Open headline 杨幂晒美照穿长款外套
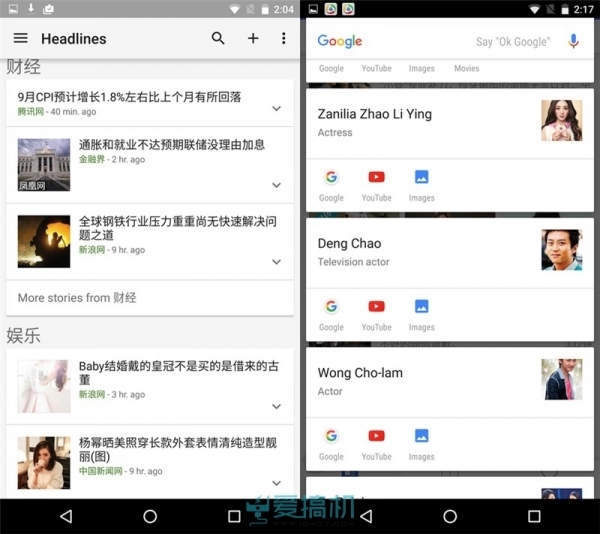Screen dimensions: 600x534 click(x=178, y=449)
